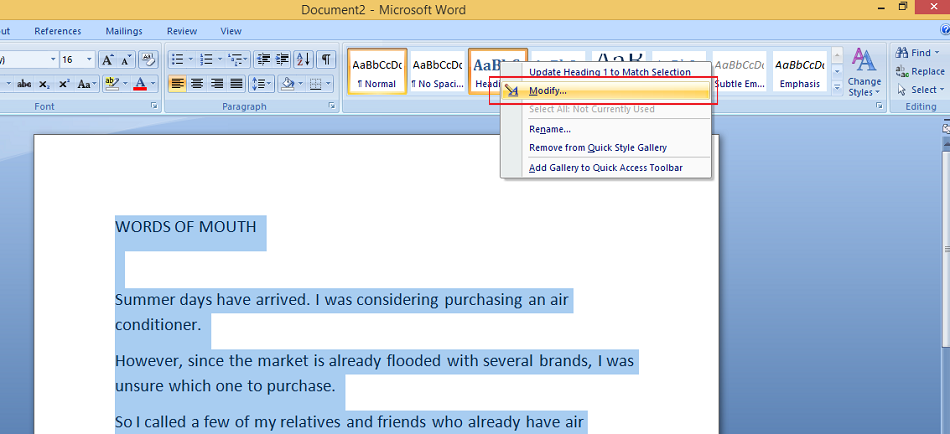Expand the Quick Styles gallery
Image resolution: width=950 pixels, height=434 pixels.
(x=837, y=88)
